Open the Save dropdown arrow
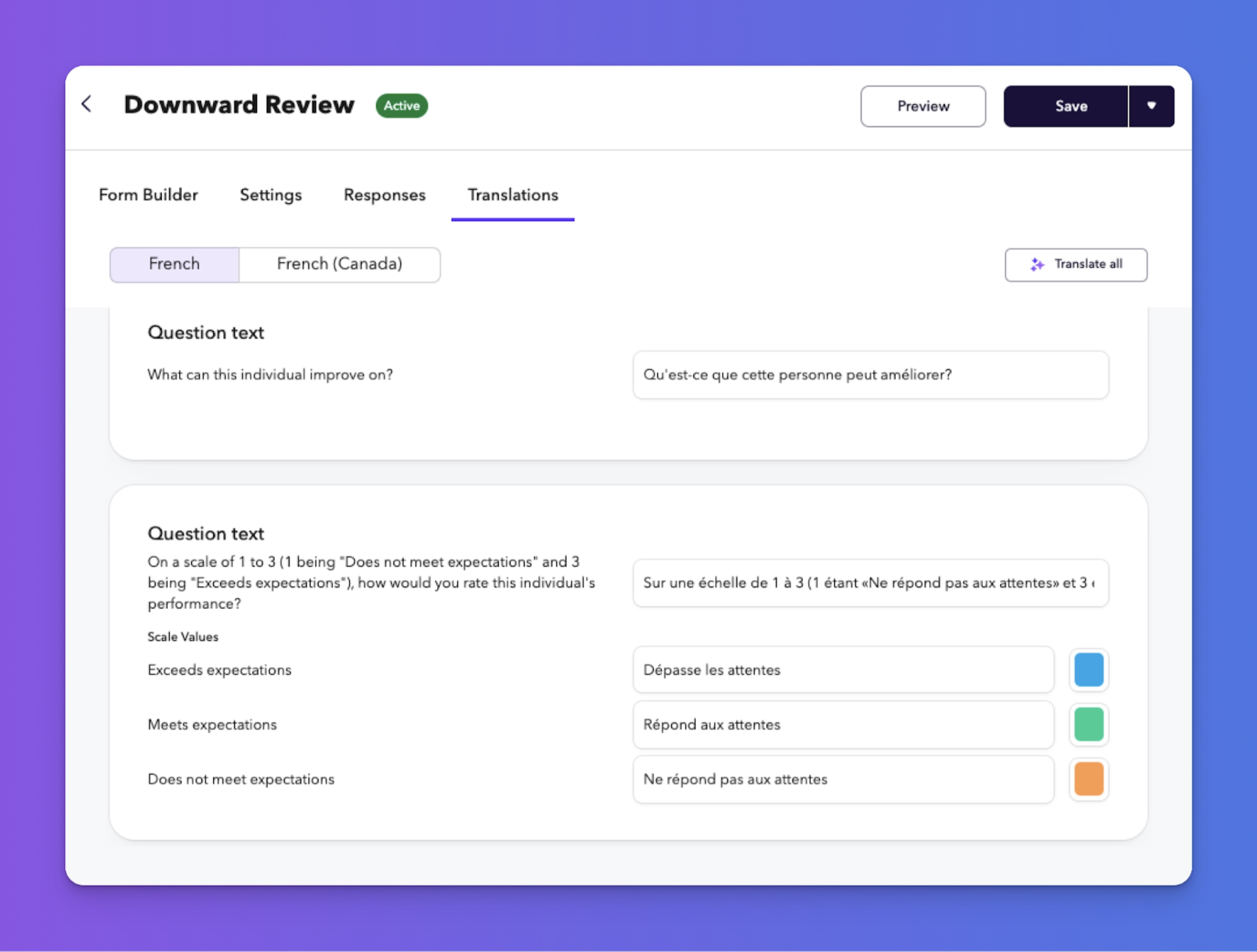The width and height of the screenshot is (1257, 952). pyautogui.click(x=1151, y=106)
